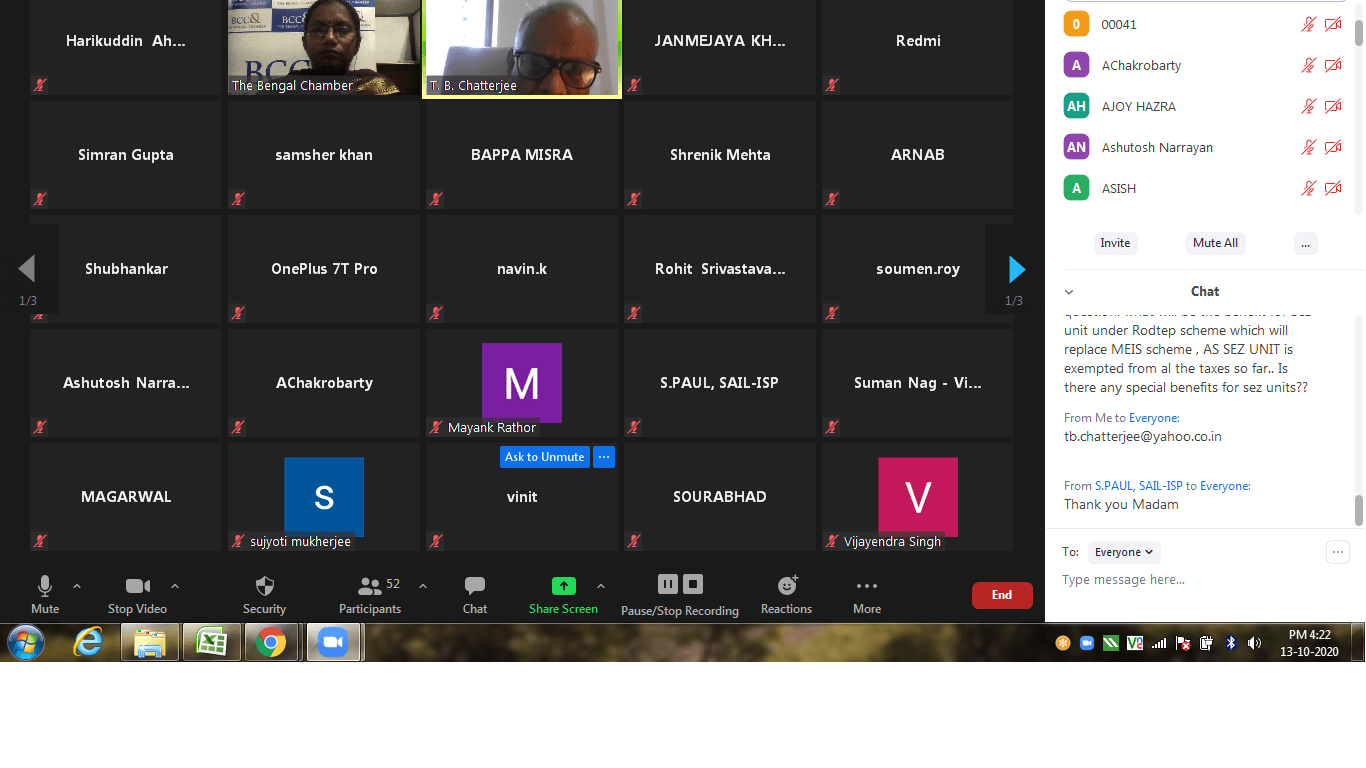
Task: Toggle muted mic icon for ASISH
Action: 1308,188
